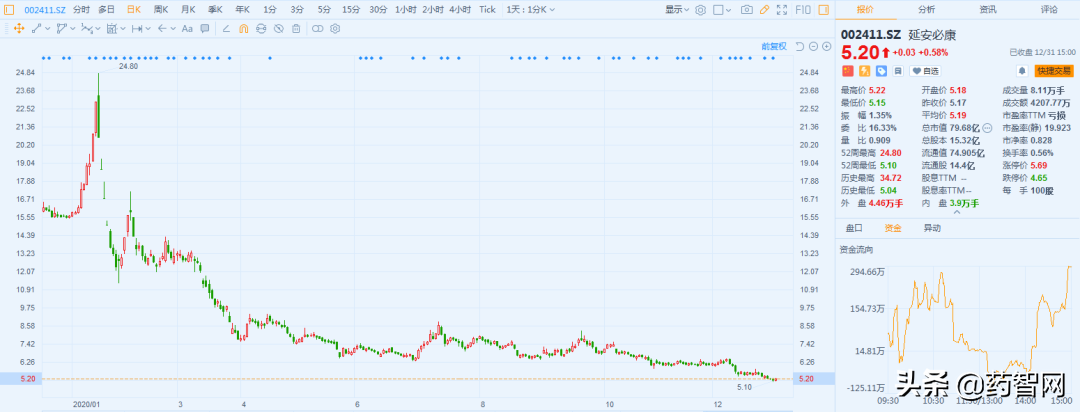Select the Aa text annotation tool
This screenshot has height=412, width=1080.
187,28
